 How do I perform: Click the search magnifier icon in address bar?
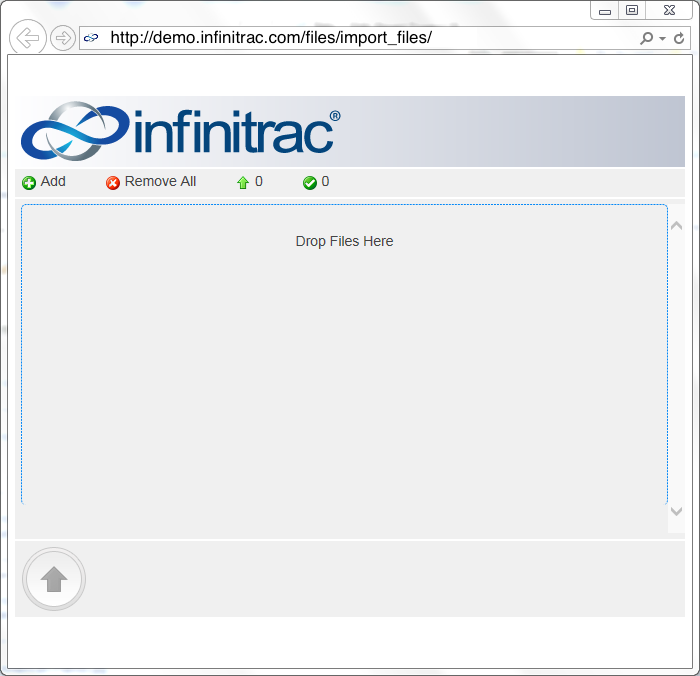[x=646, y=38]
